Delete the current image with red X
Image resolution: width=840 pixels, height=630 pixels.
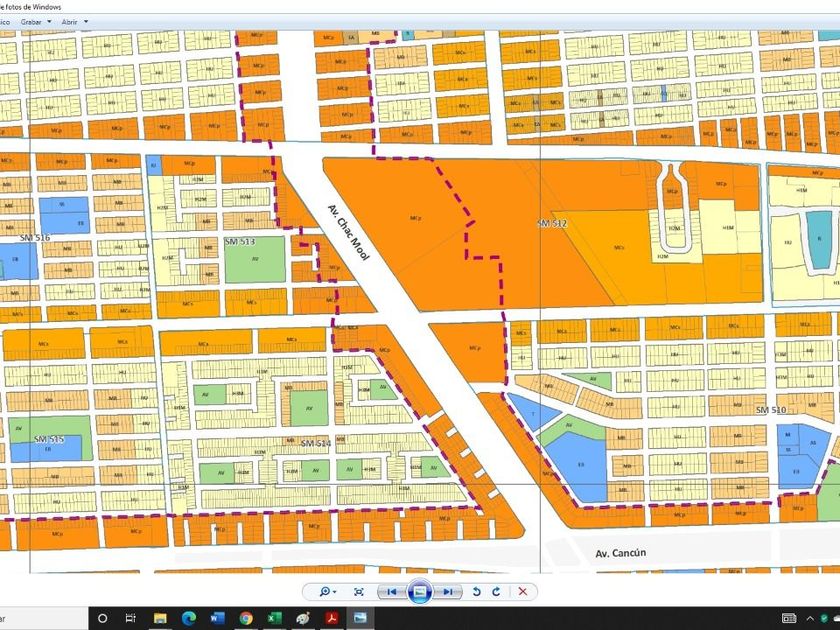[522, 591]
